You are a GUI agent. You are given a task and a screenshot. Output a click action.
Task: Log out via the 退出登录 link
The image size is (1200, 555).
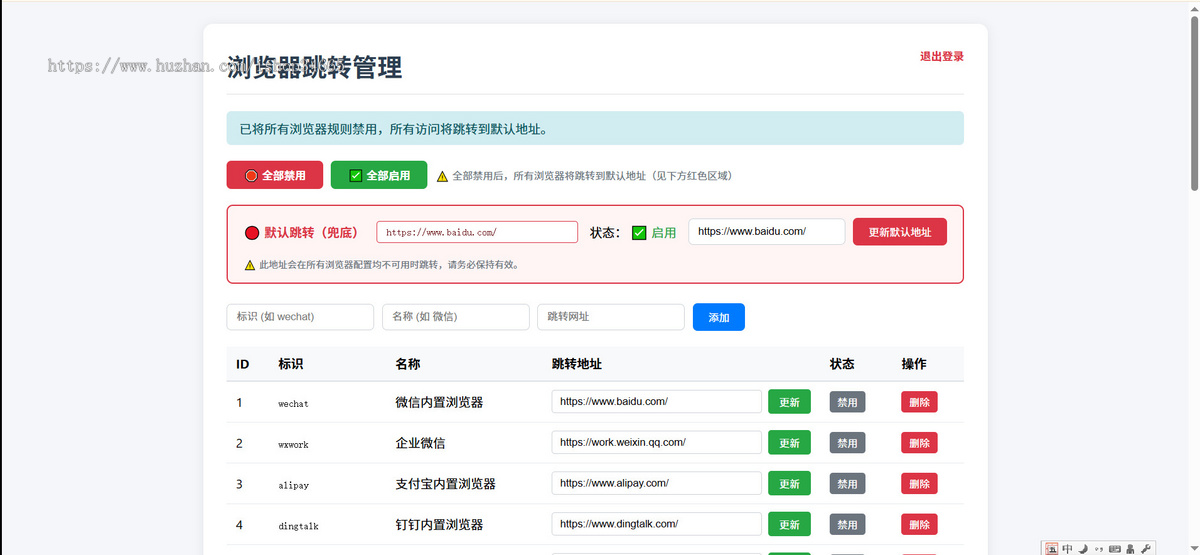(942, 57)
